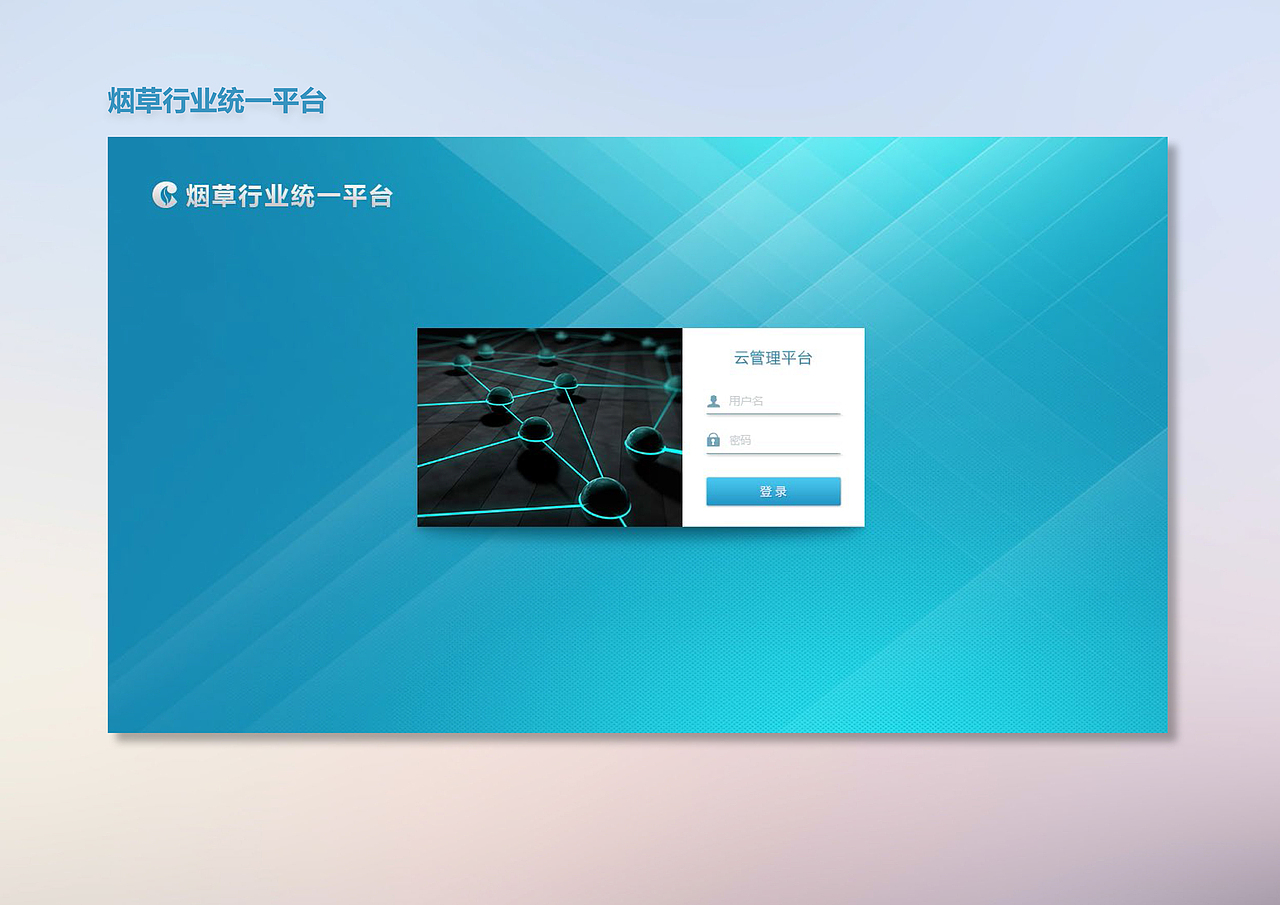
Task: Click the white 烟草行业统一平台 banner title
Action: (289, 196)
